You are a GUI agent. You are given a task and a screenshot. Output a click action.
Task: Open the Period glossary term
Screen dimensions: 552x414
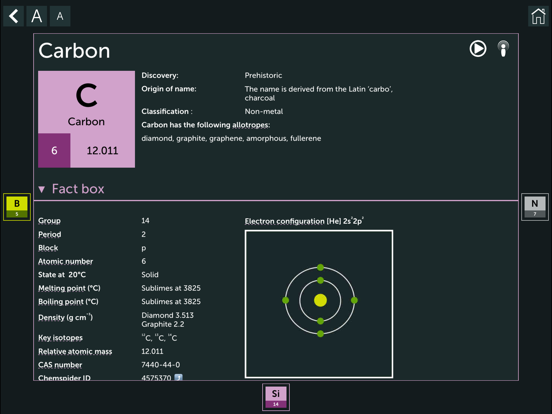(50, 234)
